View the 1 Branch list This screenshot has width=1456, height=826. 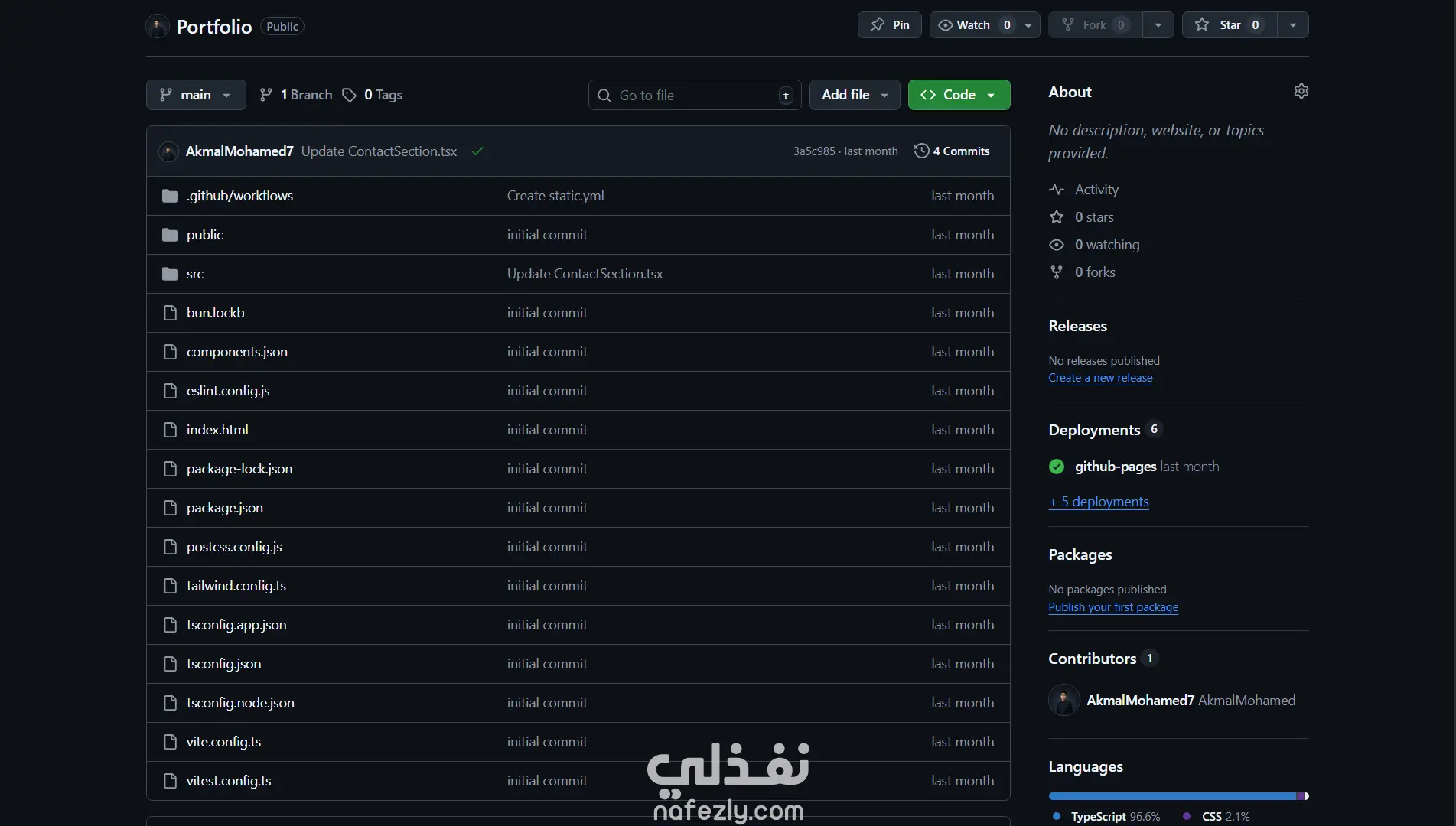point(296,95)
